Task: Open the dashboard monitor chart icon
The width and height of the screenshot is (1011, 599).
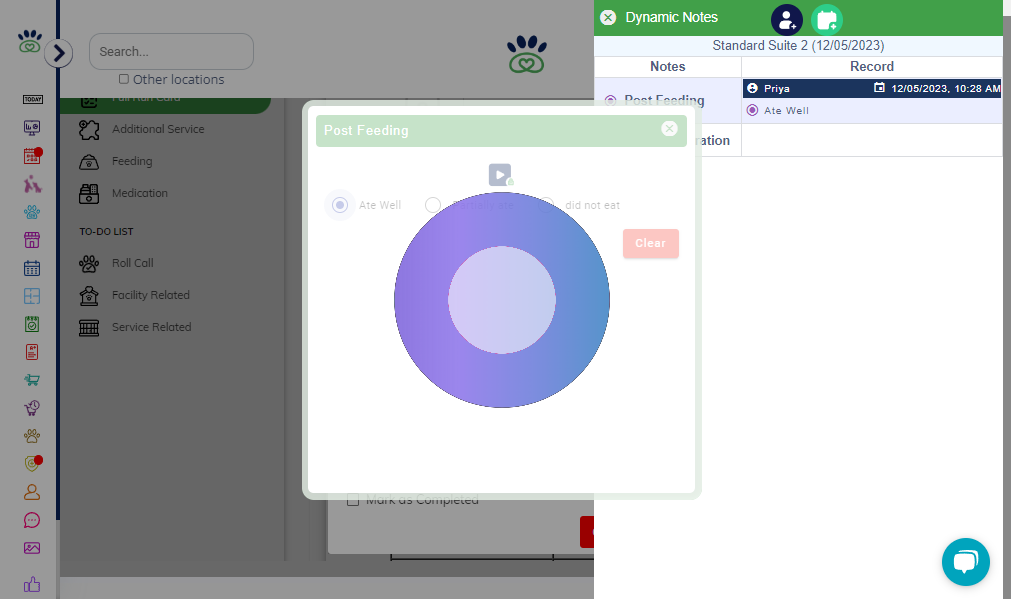Action: (32, 128)
